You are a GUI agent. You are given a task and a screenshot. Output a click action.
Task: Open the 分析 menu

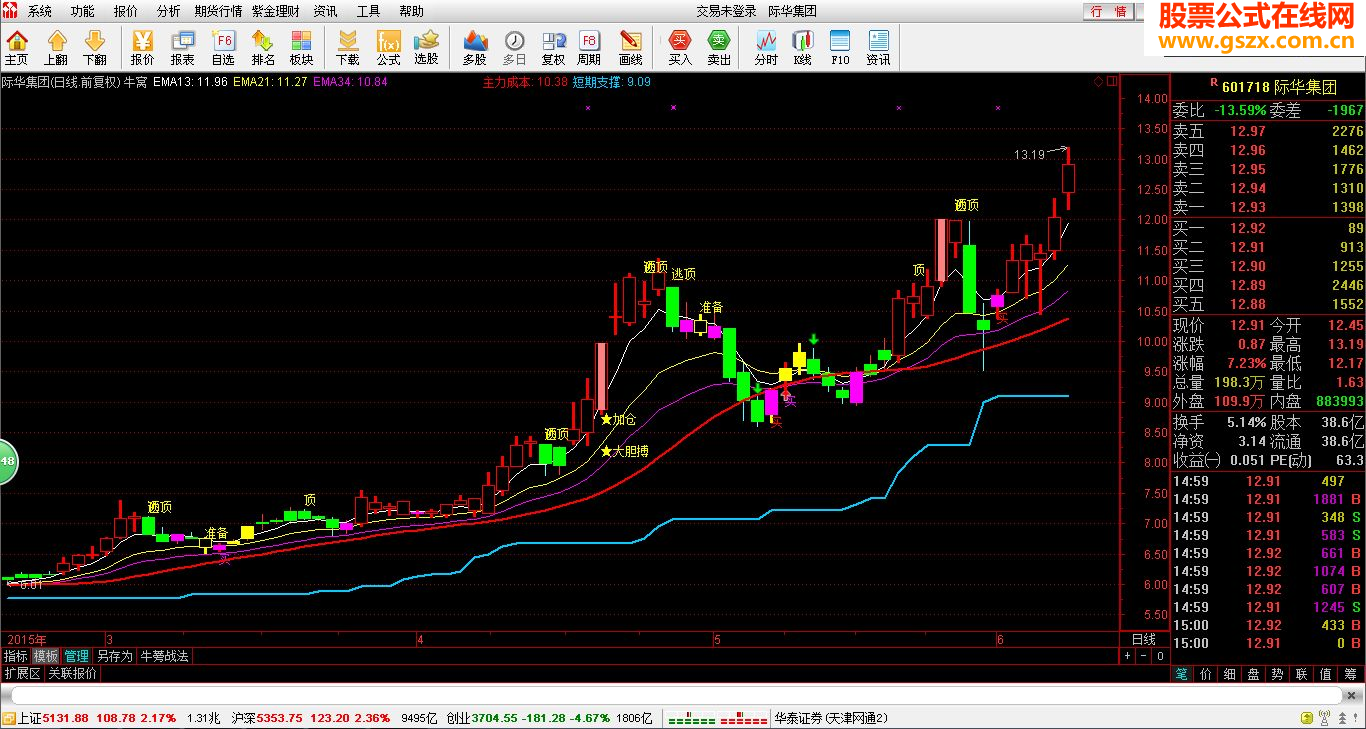pyautogui.click(x=169, y=11)
